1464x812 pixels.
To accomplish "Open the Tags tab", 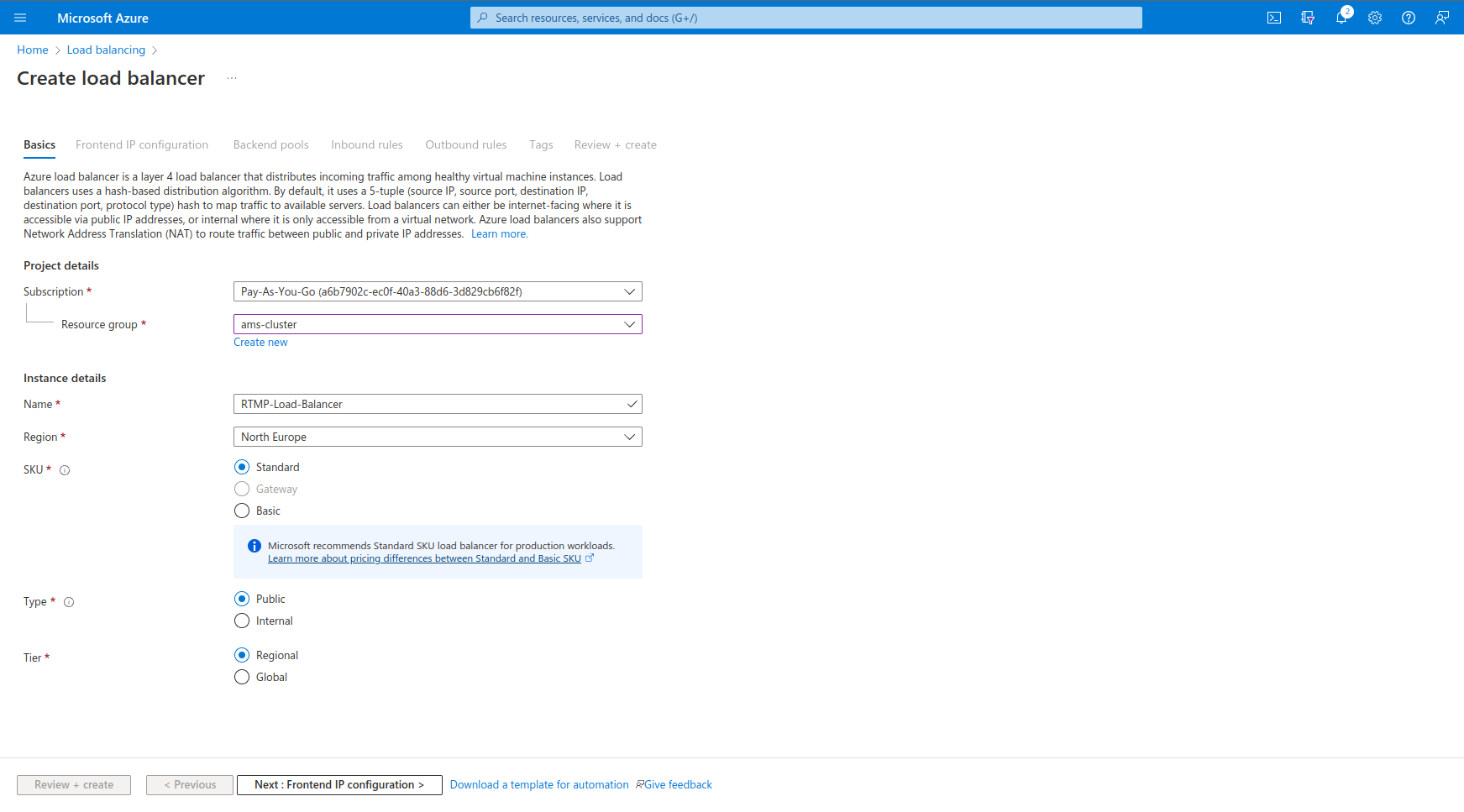I will pyautogui.click(x=541, y=144).
